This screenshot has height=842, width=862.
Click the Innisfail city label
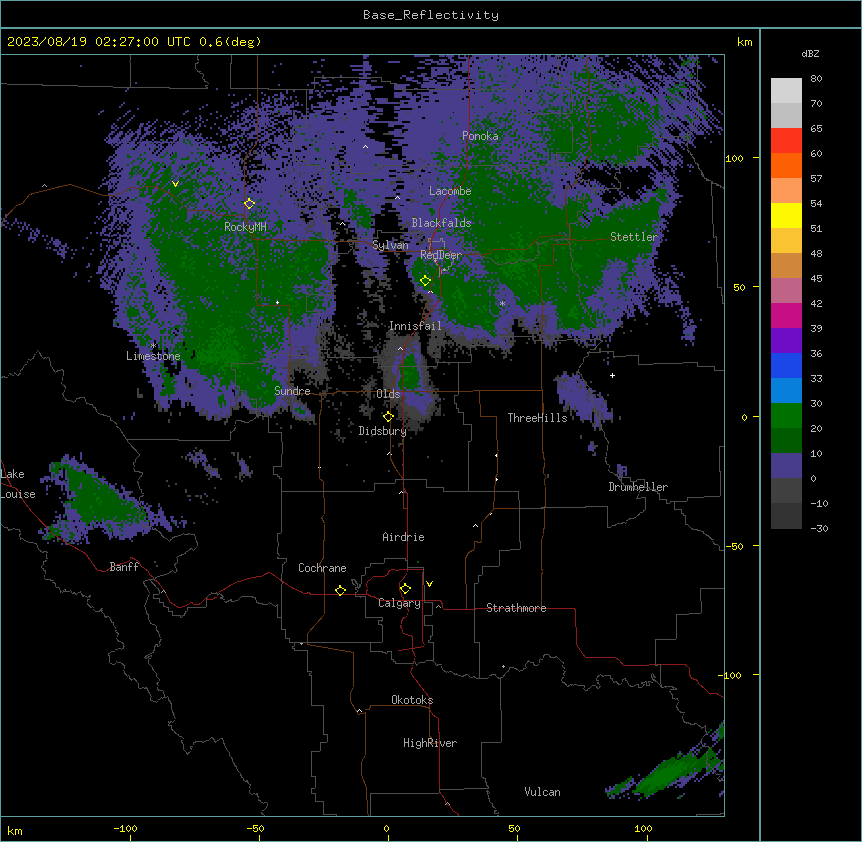[415, 326]
